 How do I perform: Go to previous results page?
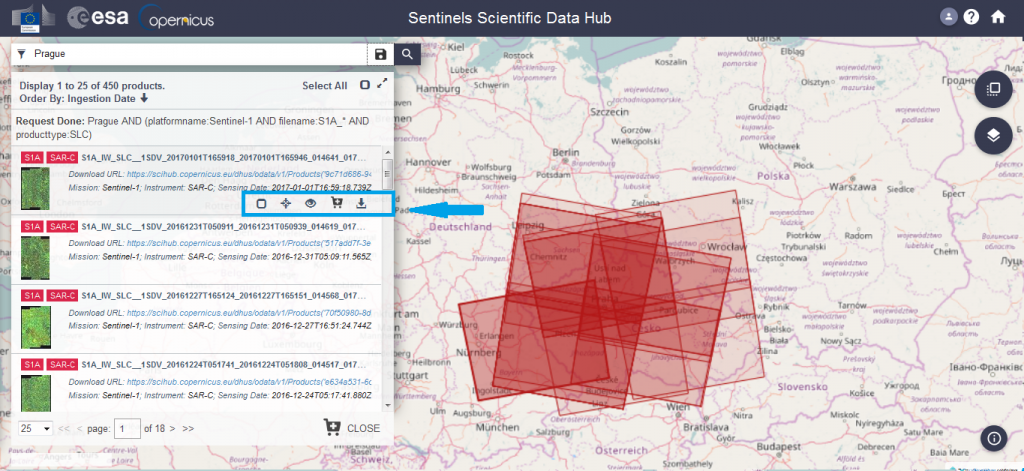[x=80, y=429]
